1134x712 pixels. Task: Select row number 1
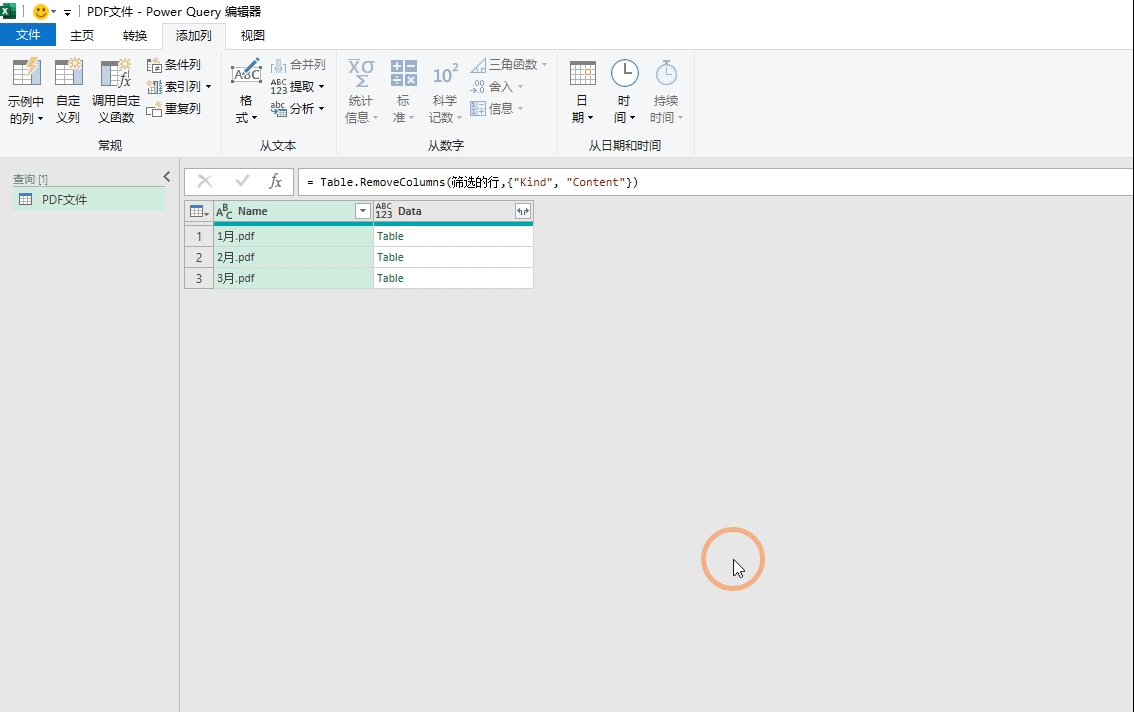pyautogui.click(x=199, y=236)
